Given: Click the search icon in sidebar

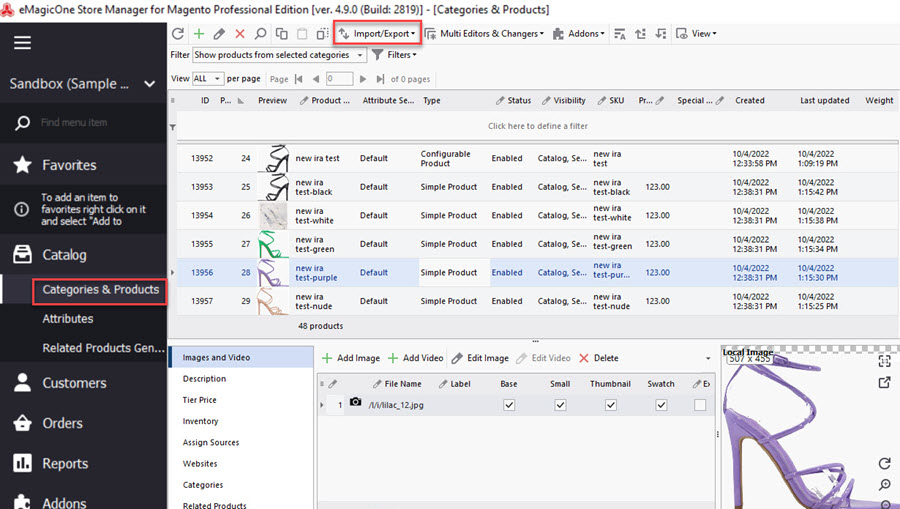Looking at the screenshot, I should tap(22, 123).
